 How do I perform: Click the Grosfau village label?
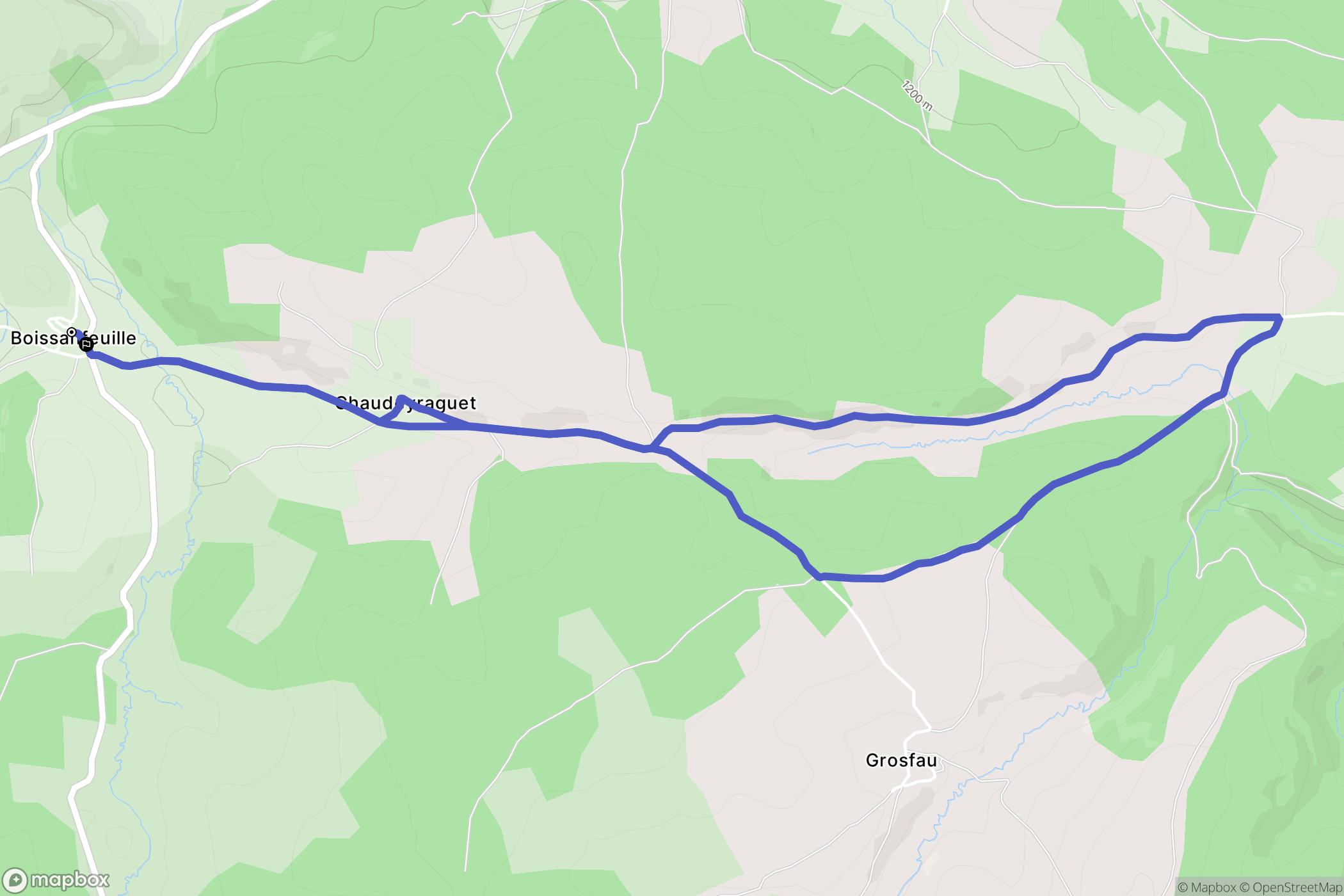coord(901,760)
